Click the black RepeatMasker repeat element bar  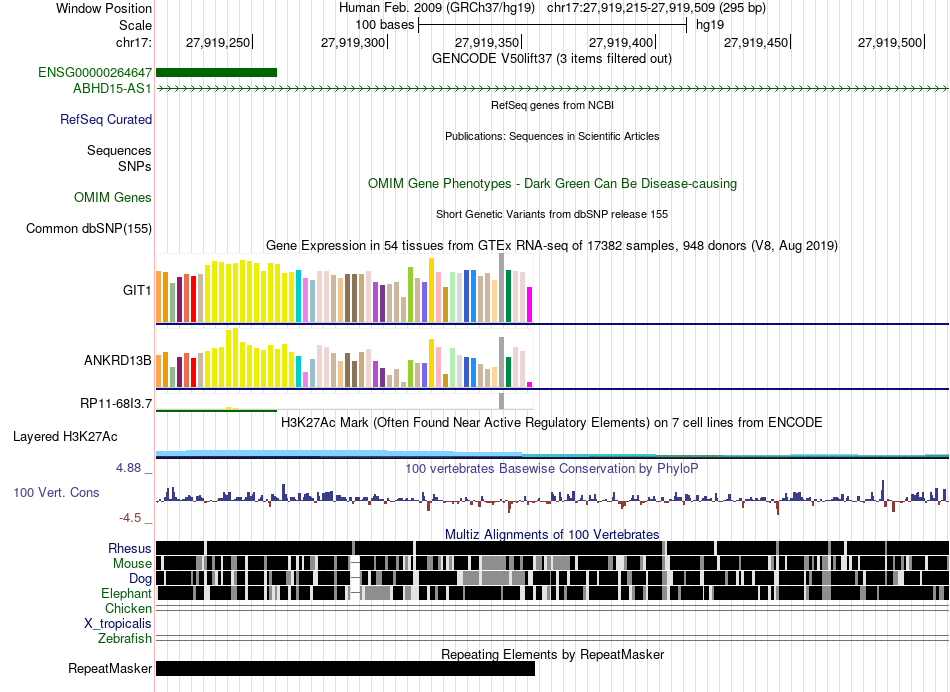[345, 668]
